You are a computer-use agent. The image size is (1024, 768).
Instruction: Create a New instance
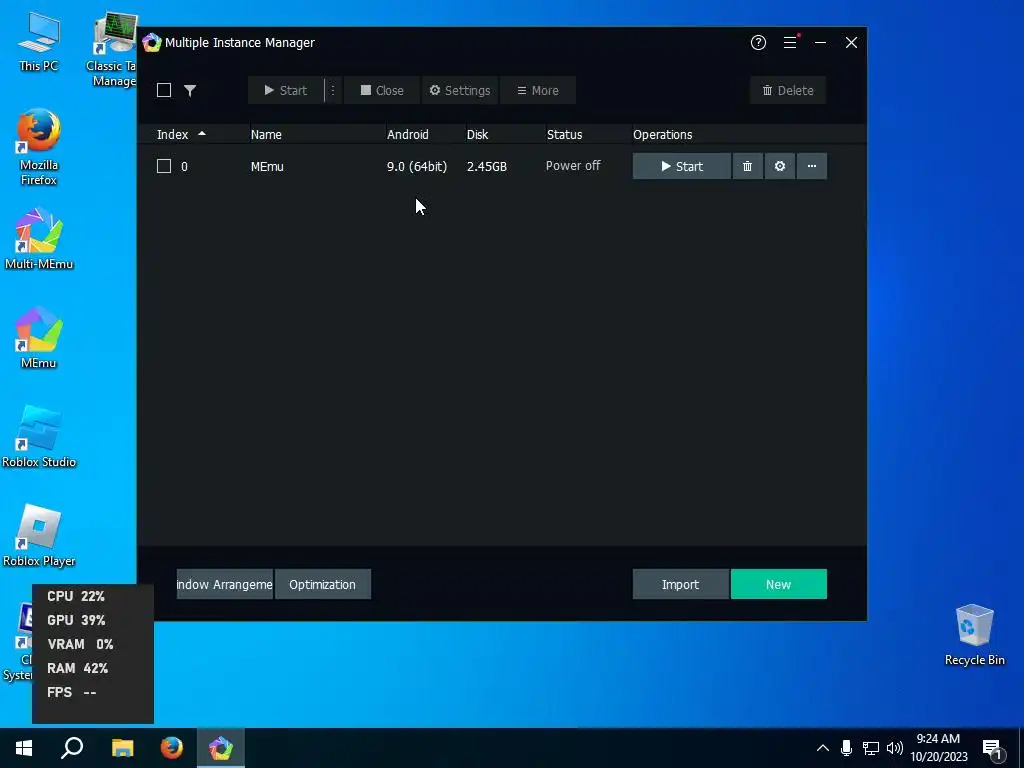coord(778,584)
